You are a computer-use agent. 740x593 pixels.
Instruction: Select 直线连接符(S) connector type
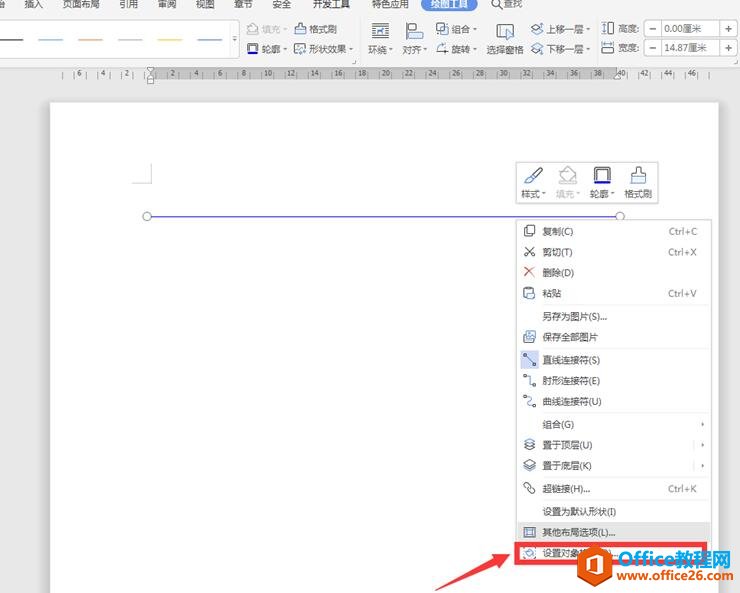571,360
